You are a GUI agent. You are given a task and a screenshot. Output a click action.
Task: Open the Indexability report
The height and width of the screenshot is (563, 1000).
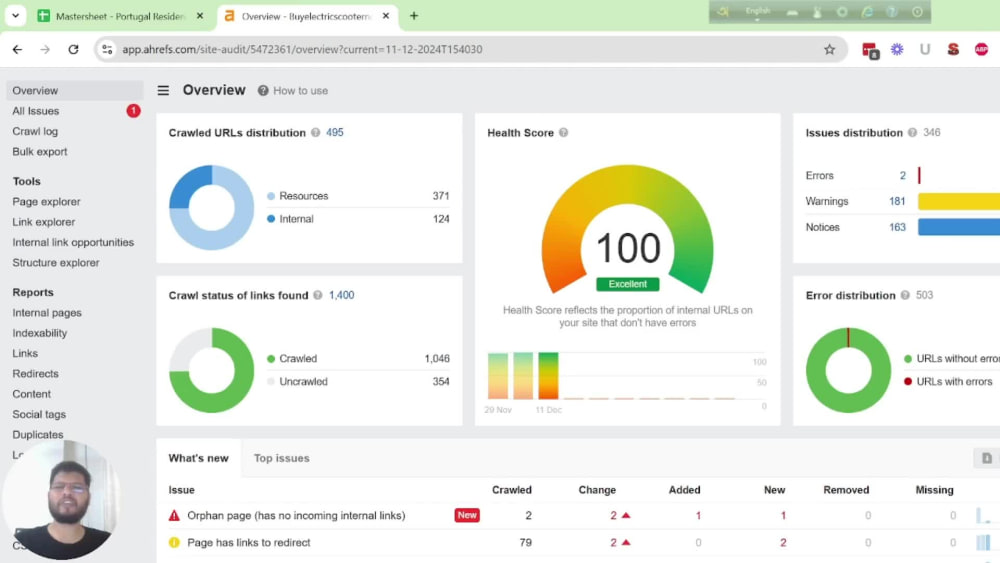pyautogui.click(x=40, y=333)
